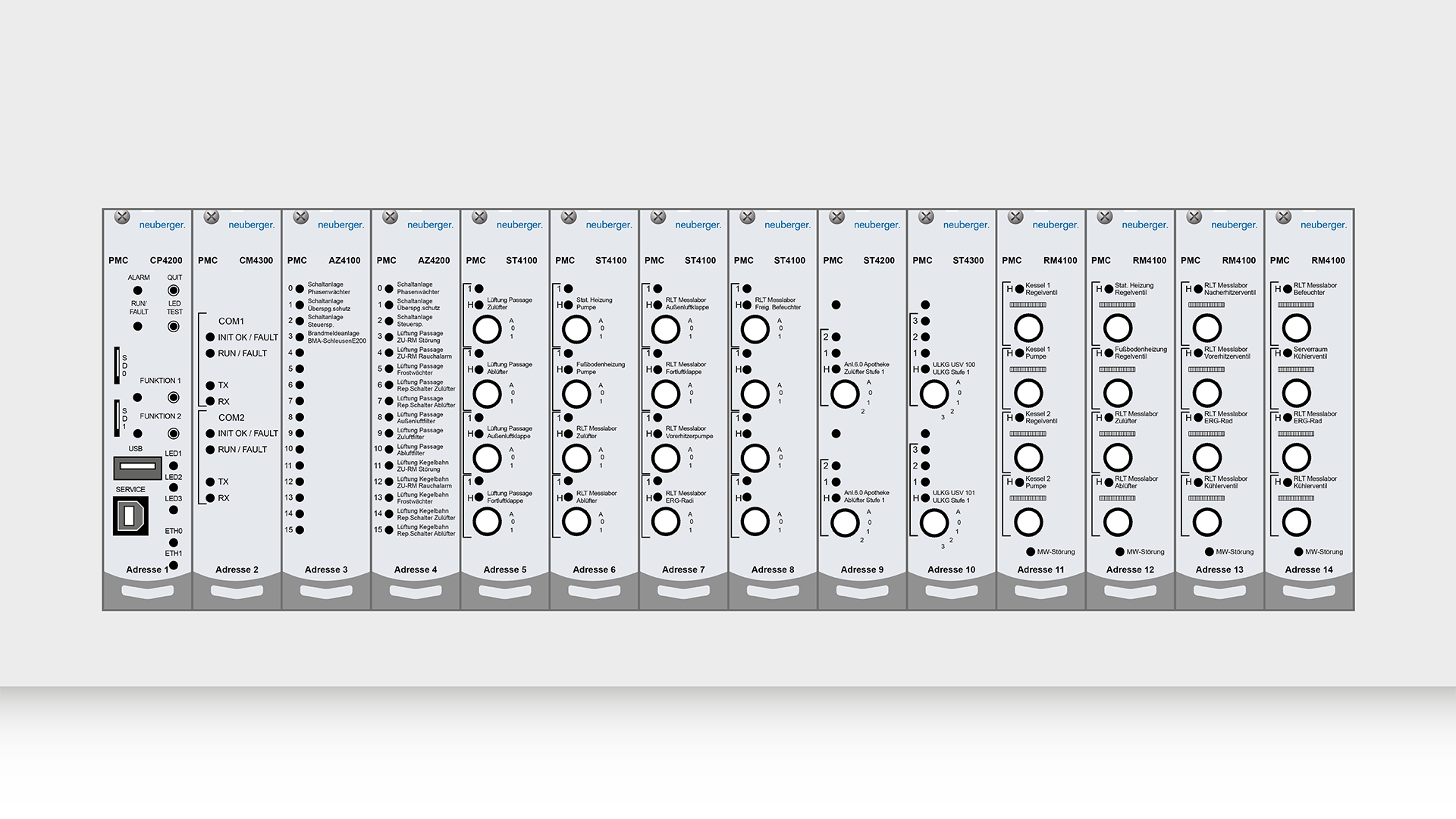
Task: Click the neuberger logo on the CP4200 module
Action: [162, 225]
